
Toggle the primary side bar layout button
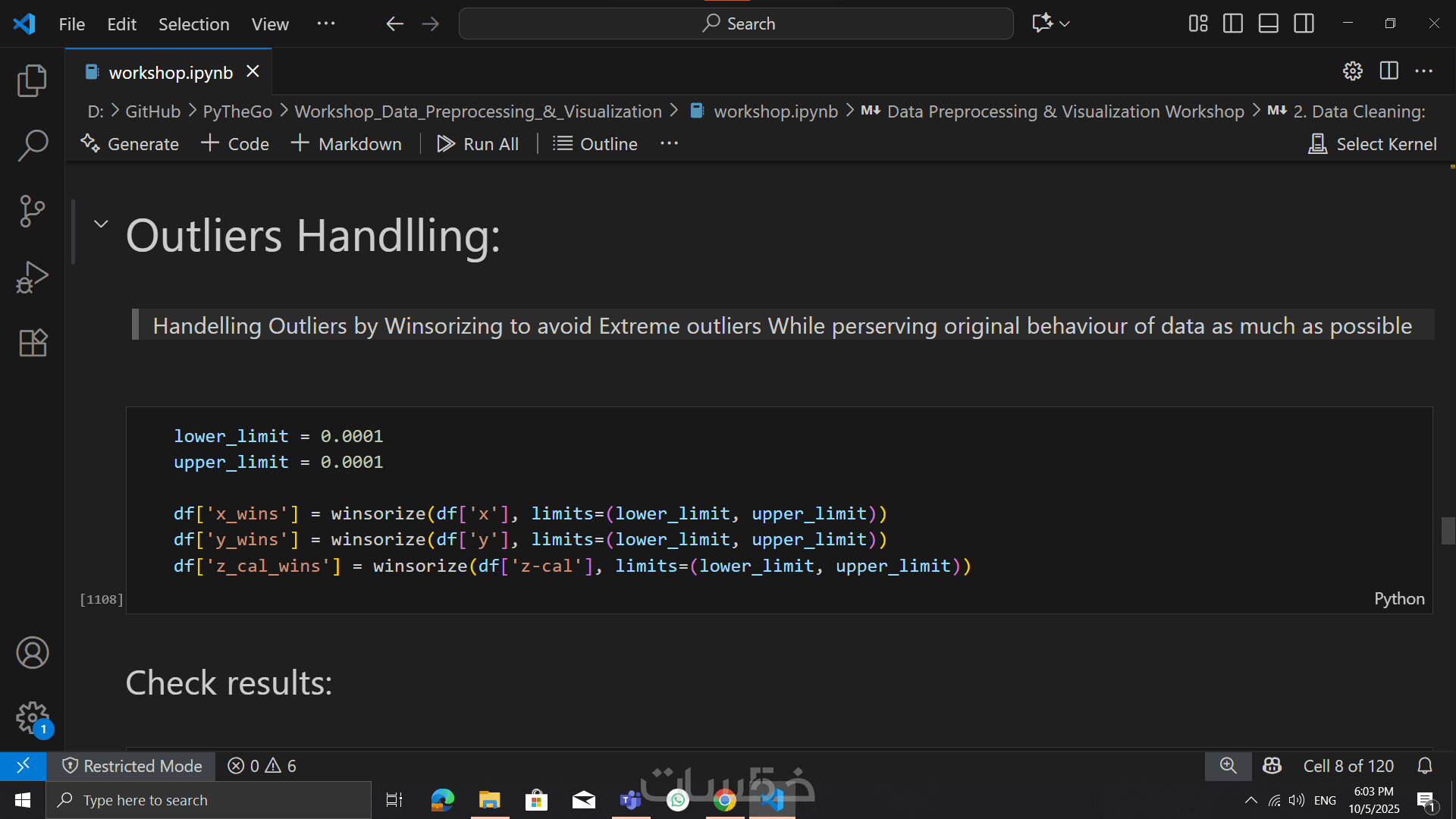click(x=1233, y=24)
